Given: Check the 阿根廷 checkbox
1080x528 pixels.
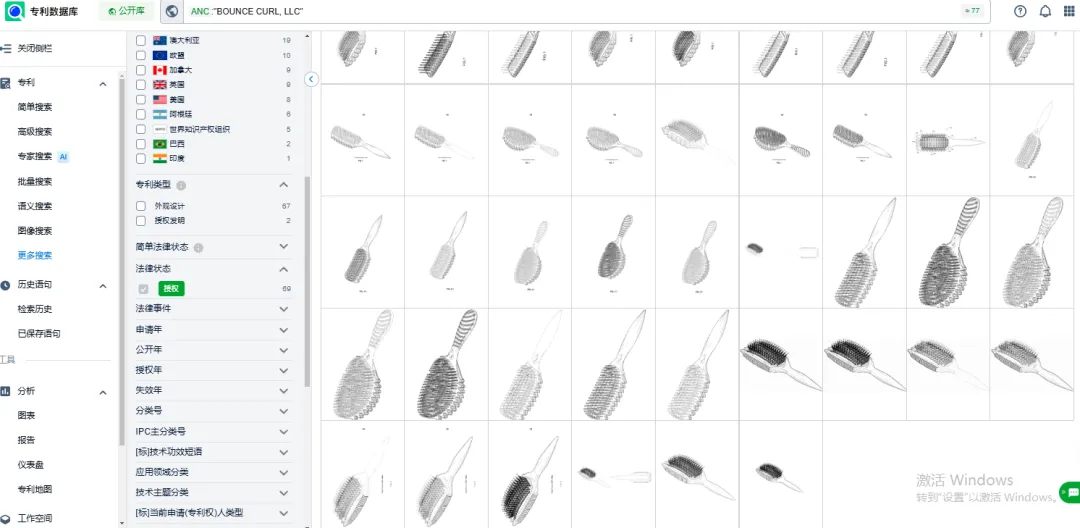Looking at the screenshot, I should (141, 114).
